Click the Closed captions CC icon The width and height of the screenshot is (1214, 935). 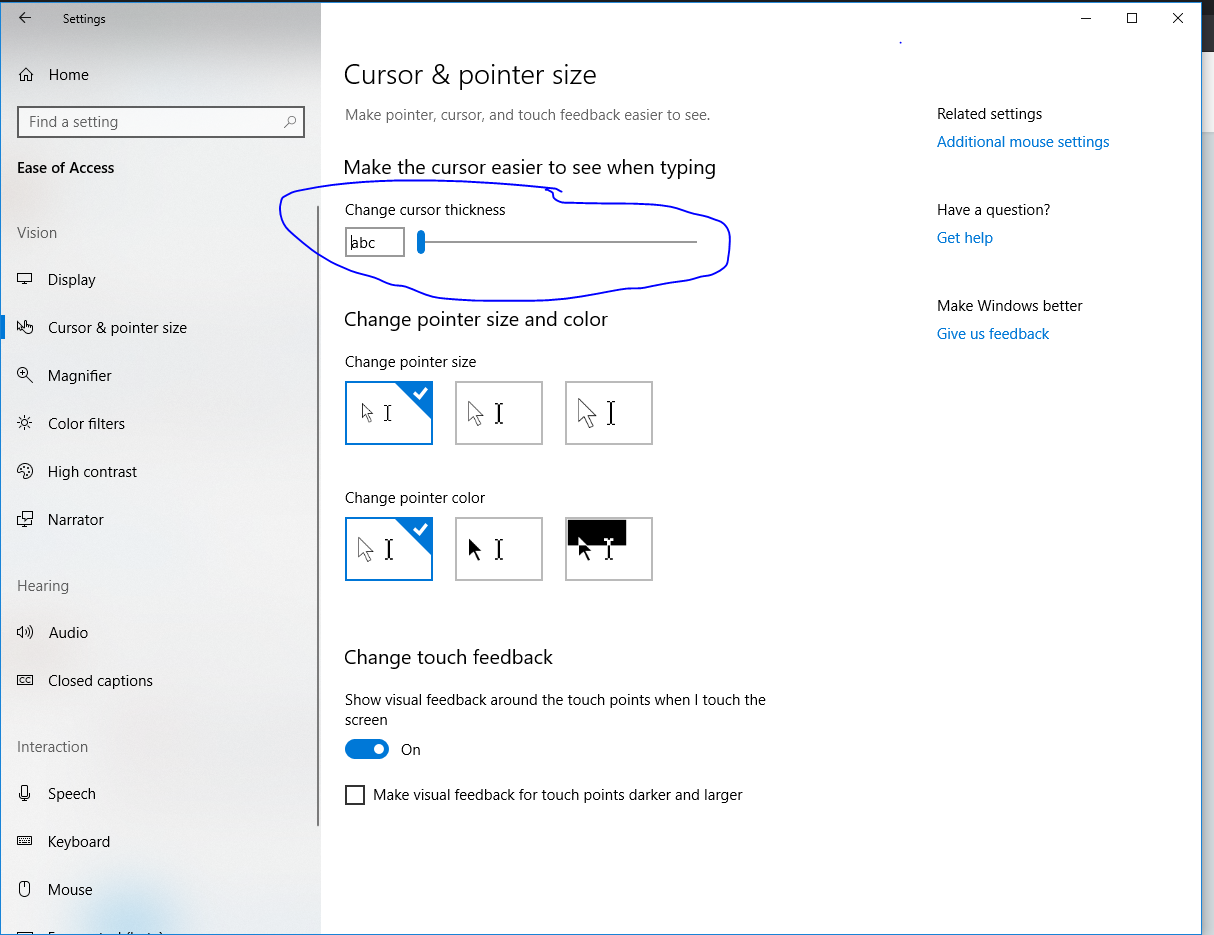point(26,681)
